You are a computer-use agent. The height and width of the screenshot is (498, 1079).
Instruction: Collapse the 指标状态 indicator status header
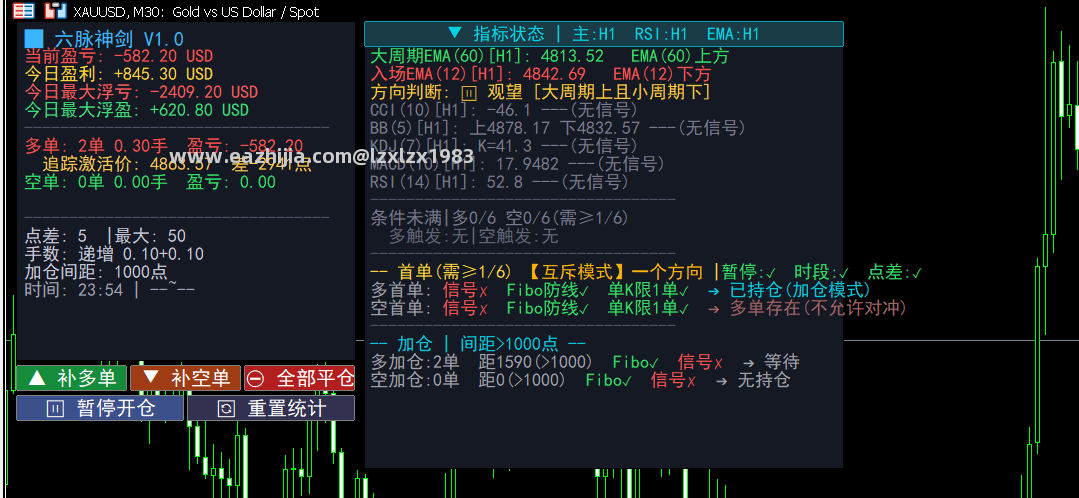coord(603,34)
